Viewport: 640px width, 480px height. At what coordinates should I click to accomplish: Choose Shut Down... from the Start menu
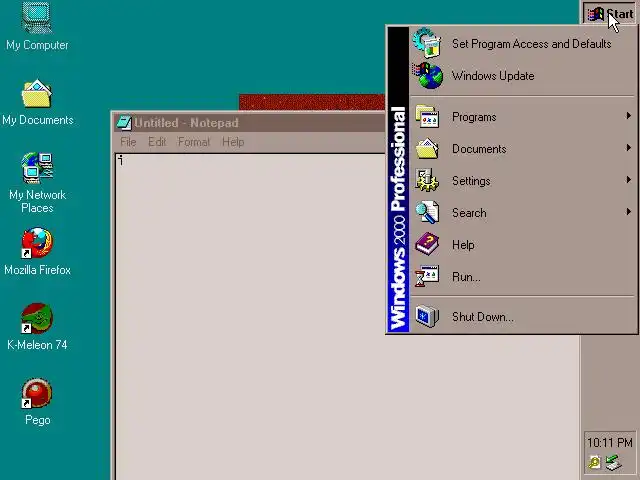(523, 317)
